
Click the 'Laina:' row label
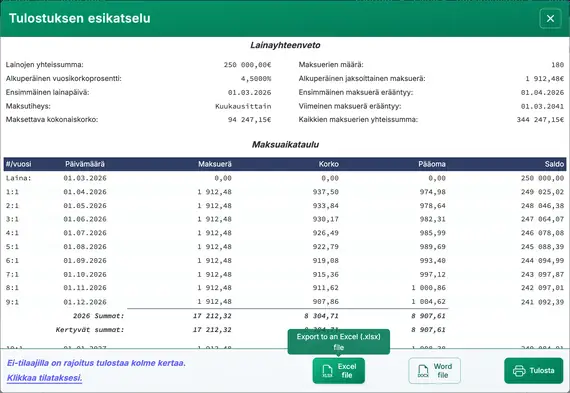[x=19, y=178]
